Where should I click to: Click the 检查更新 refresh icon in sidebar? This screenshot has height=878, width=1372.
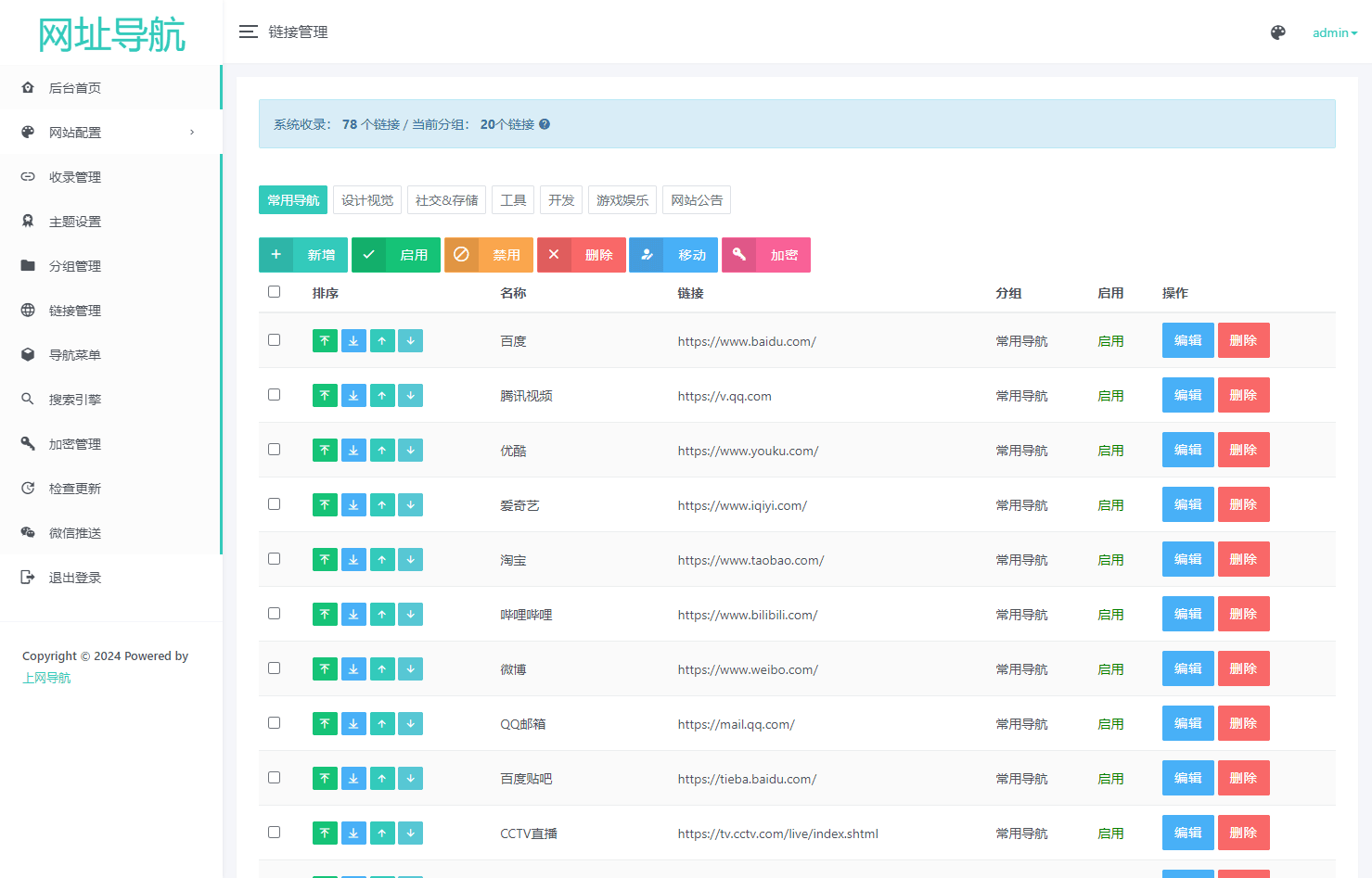pos(28,488)
